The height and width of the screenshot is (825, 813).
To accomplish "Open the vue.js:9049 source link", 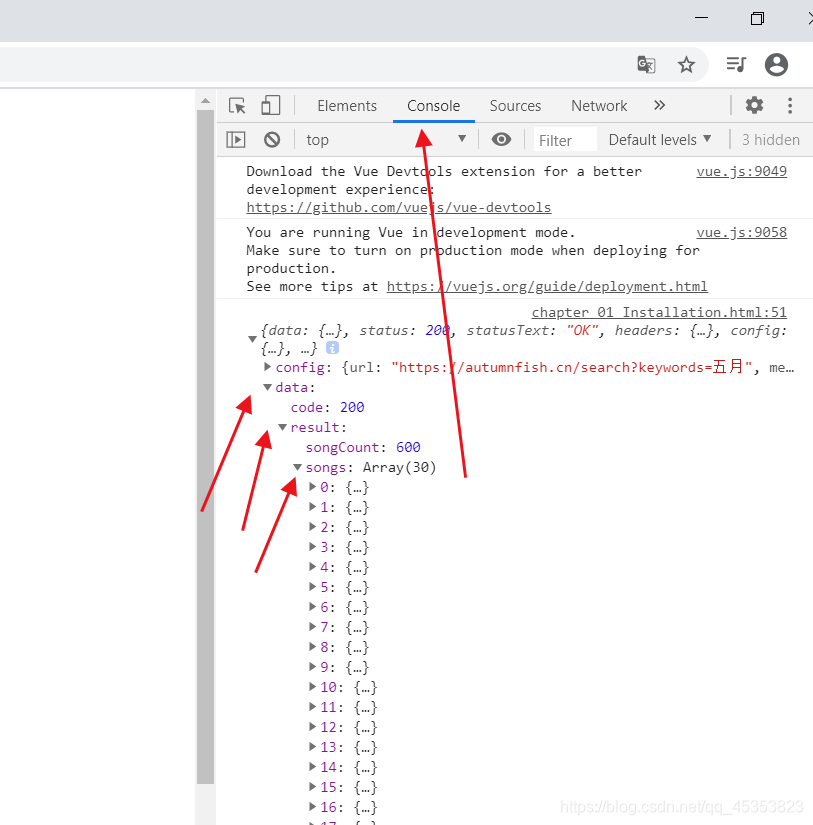I will click(741, 172).
